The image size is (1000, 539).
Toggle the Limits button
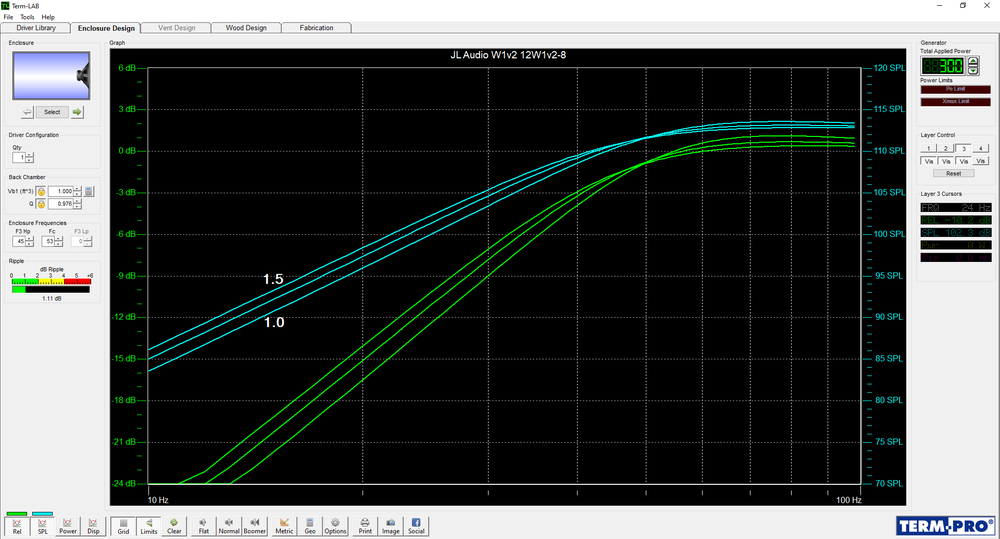pos(149,526)
